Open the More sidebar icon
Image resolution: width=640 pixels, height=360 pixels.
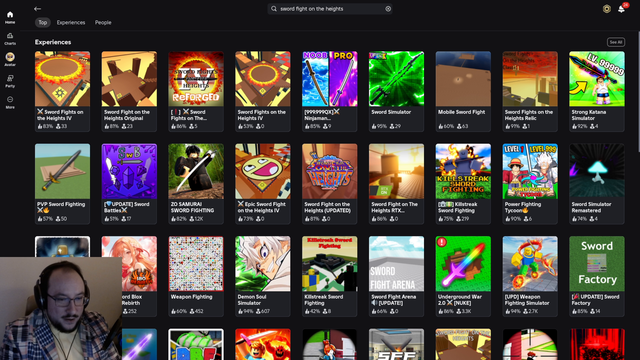click(x=10, y=102)
